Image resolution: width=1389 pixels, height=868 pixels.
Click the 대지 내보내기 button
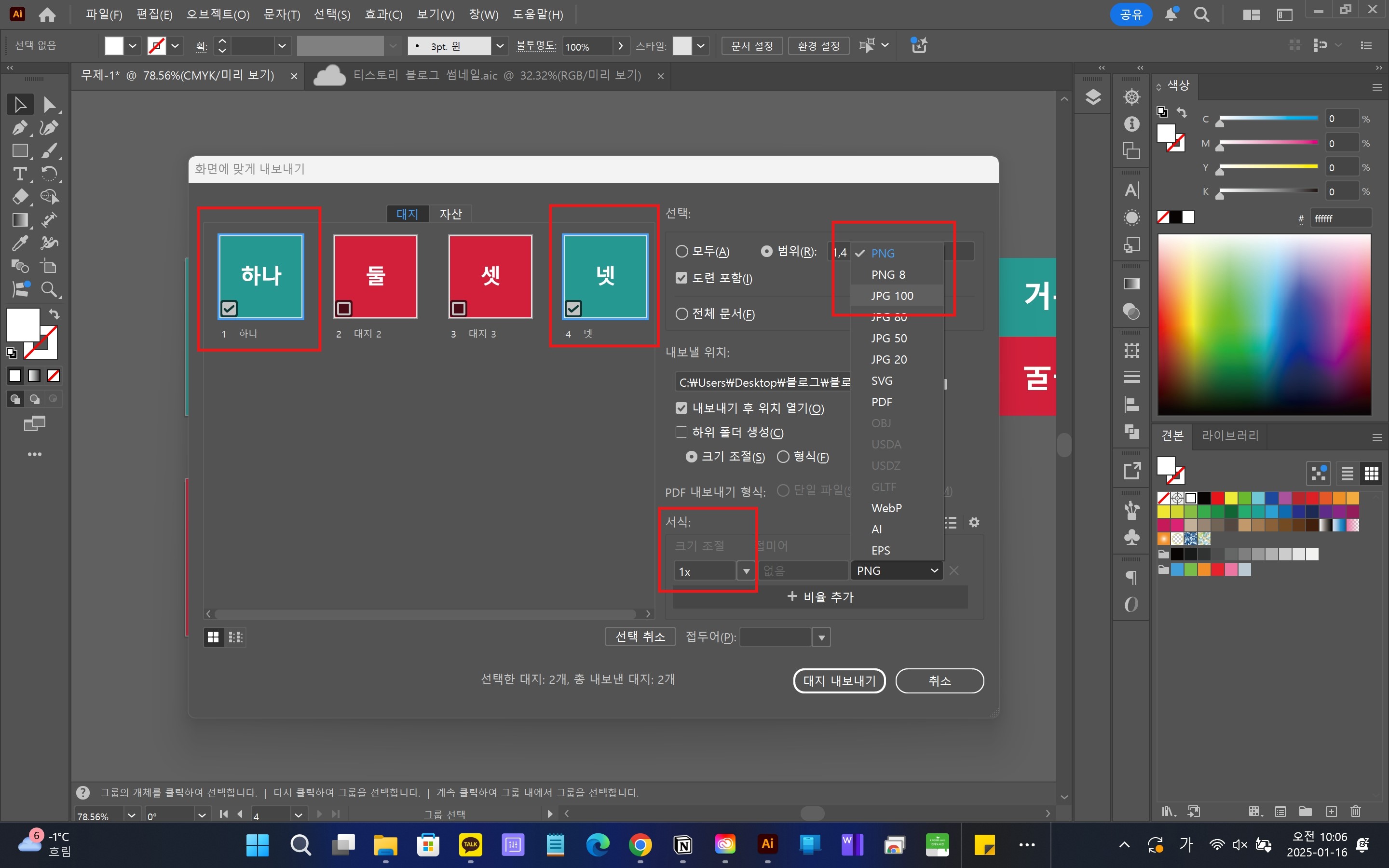coord(839,681)
